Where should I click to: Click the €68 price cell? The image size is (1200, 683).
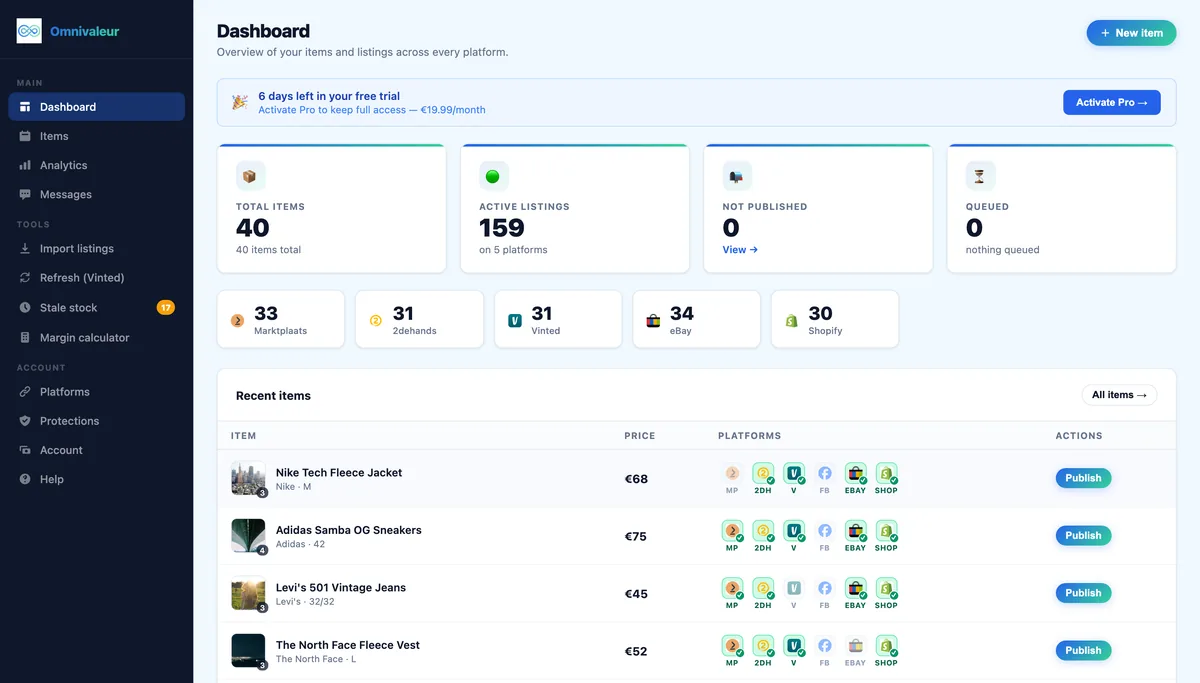pos(636,479)
